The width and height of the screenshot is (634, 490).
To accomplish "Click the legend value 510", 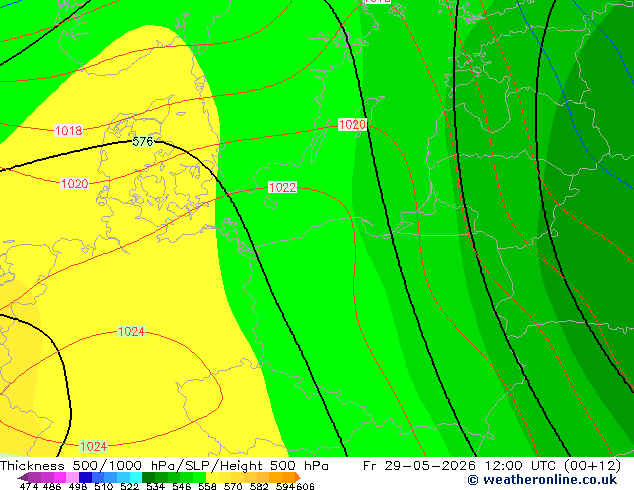I will (104, 486).
